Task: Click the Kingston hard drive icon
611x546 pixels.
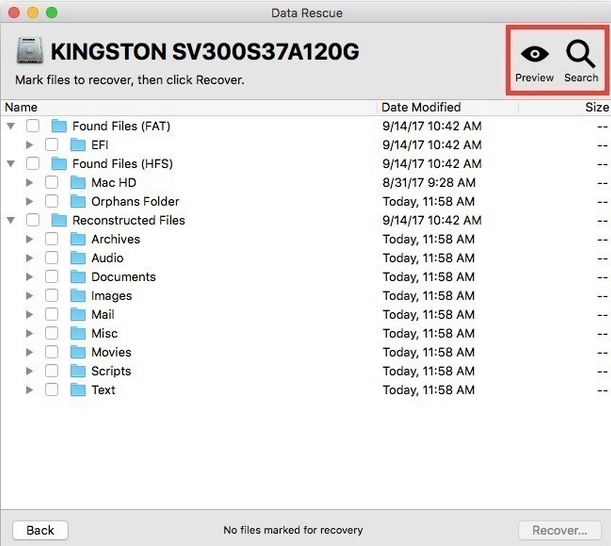Action: point(30,51)
